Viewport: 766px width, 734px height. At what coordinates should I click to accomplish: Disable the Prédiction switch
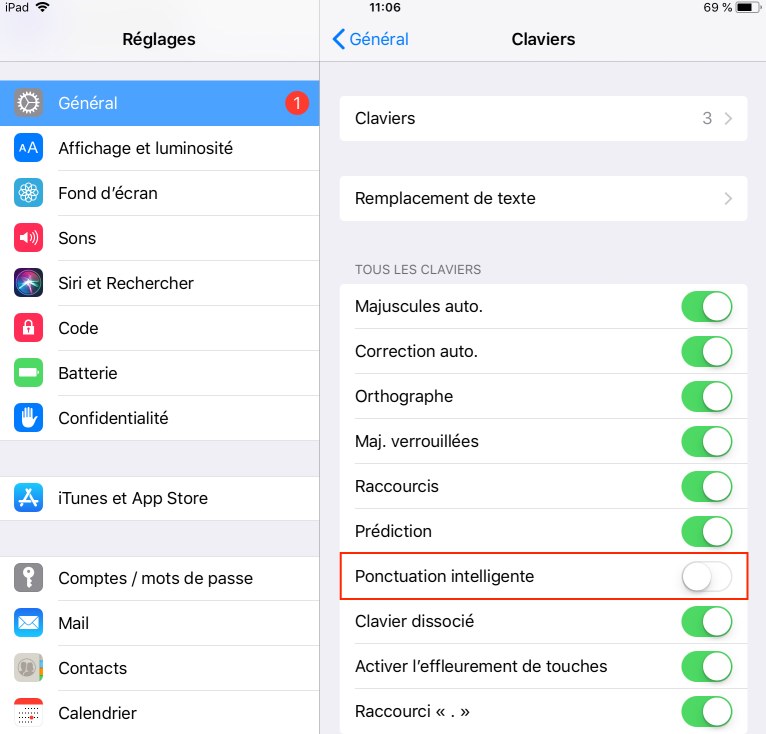coord(706,531)
